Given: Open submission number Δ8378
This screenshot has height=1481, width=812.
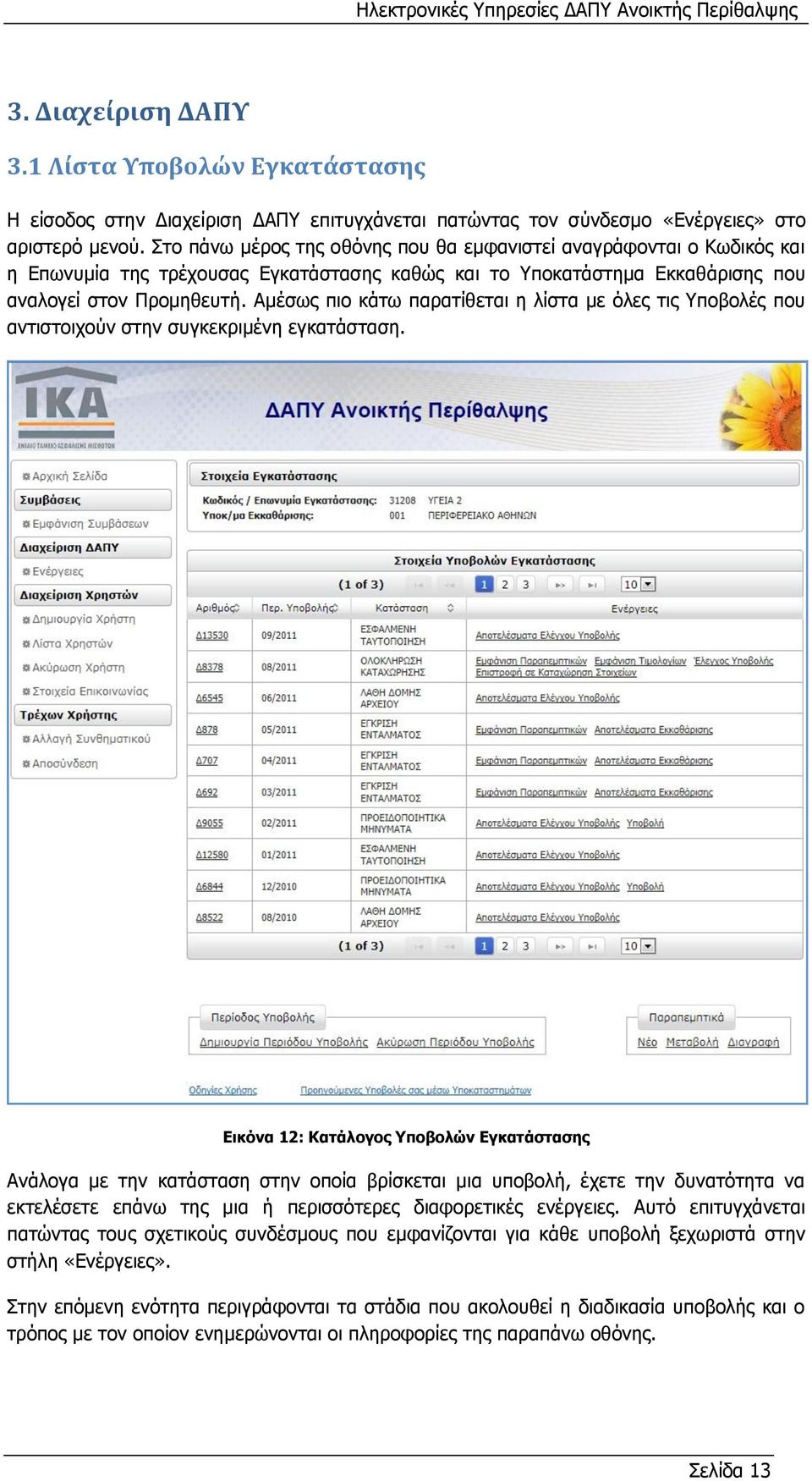Looking at the screenshot, I should [x=210, y=667].
